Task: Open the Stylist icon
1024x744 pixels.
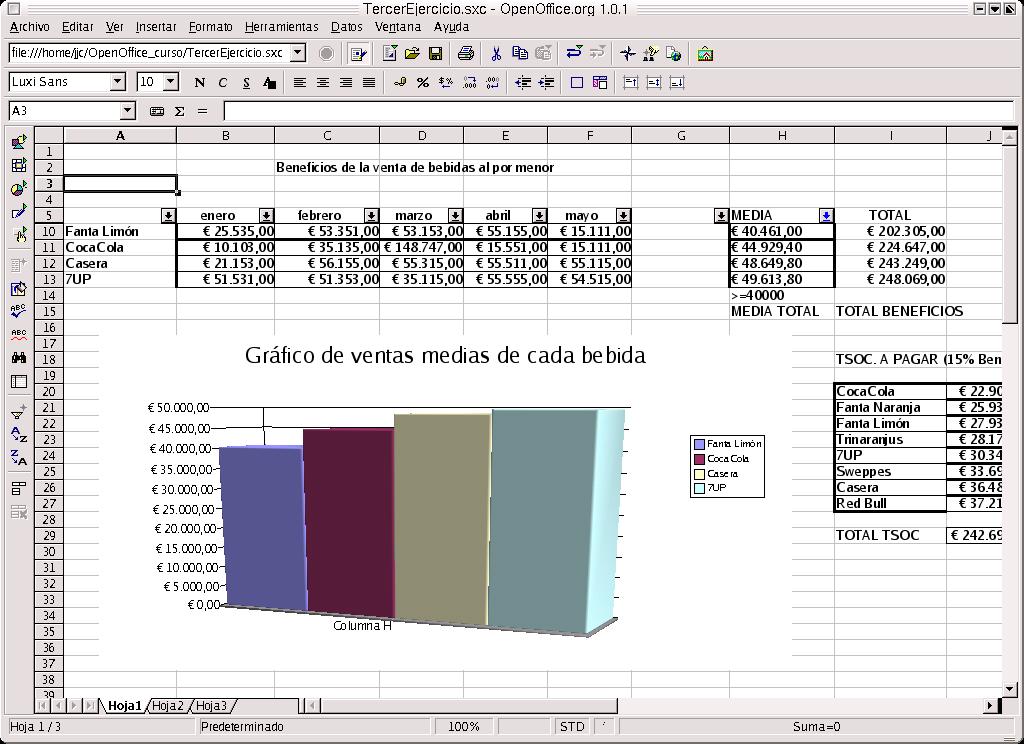Action: (650, 54)
